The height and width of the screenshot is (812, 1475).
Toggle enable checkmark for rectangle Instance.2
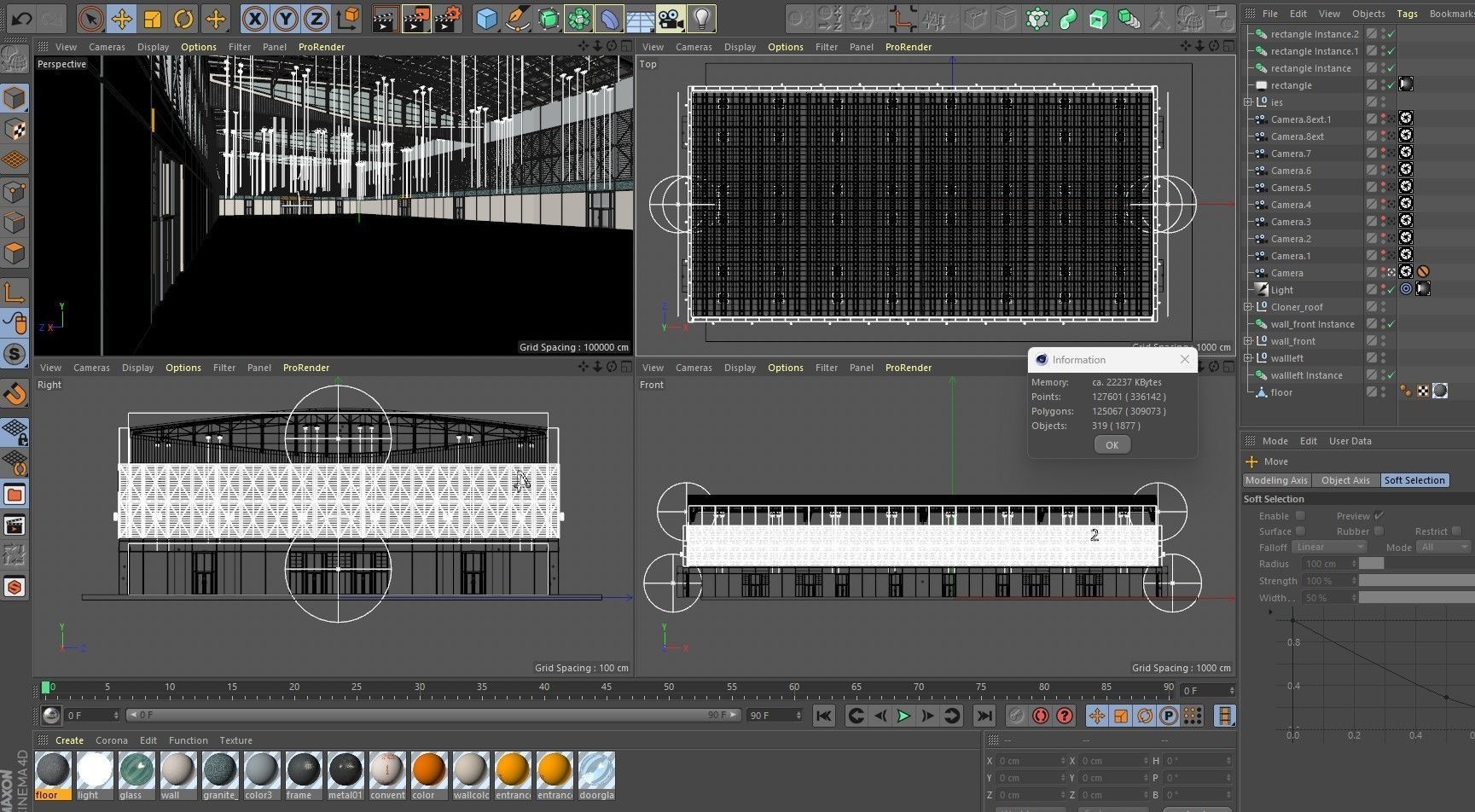1391,34
